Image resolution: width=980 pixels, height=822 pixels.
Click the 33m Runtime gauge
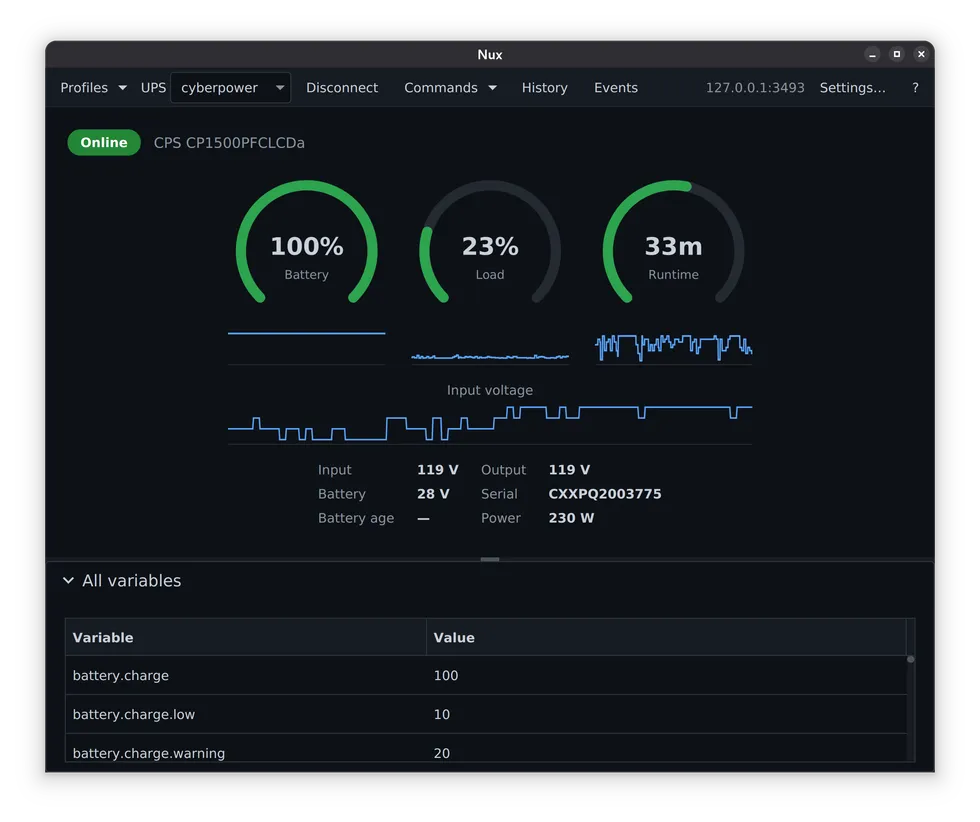tap(673, 244)
